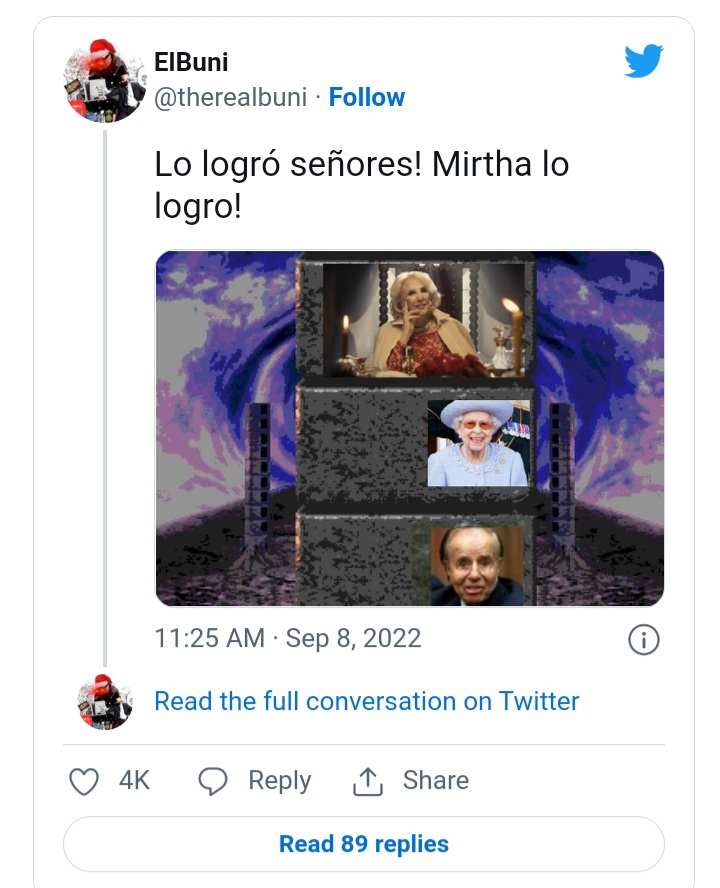
Task: Click the reply speech bubble icon
Action: click(212, 781)
